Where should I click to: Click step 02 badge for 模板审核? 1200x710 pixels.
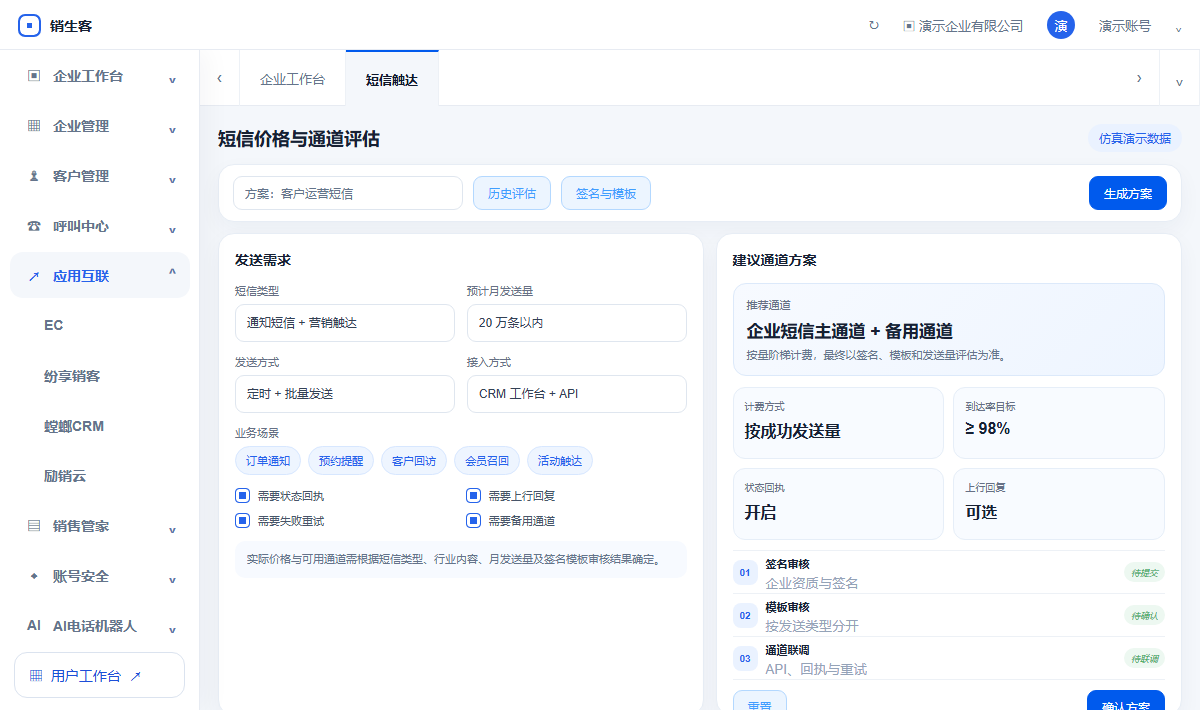coord(745,616)
